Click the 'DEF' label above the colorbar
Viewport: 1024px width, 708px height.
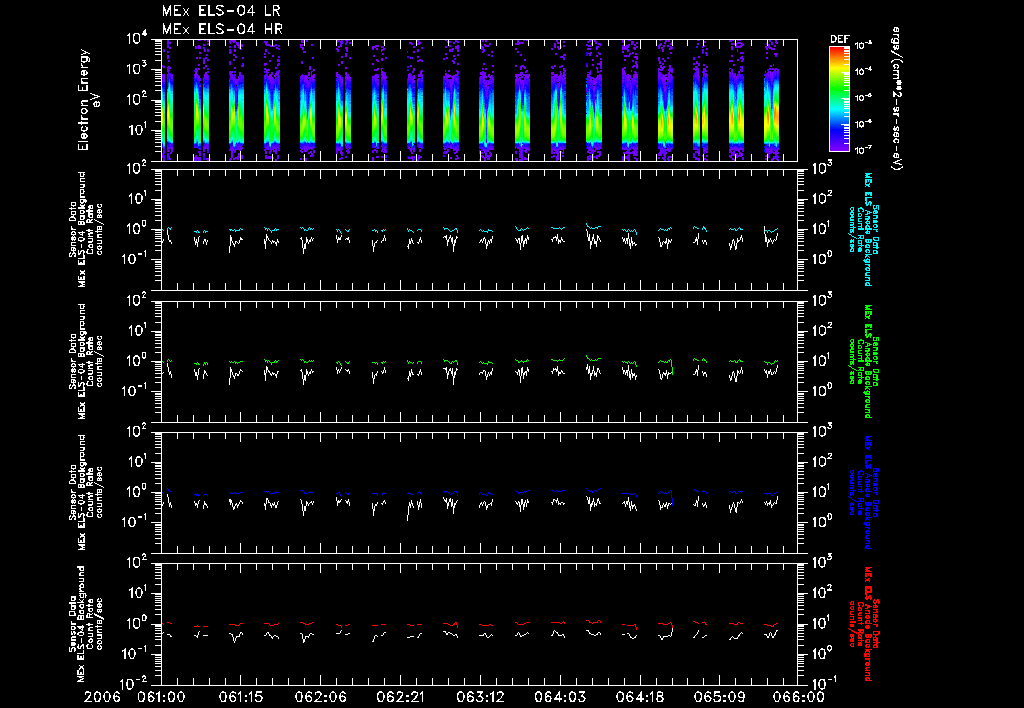coord(839,39)
